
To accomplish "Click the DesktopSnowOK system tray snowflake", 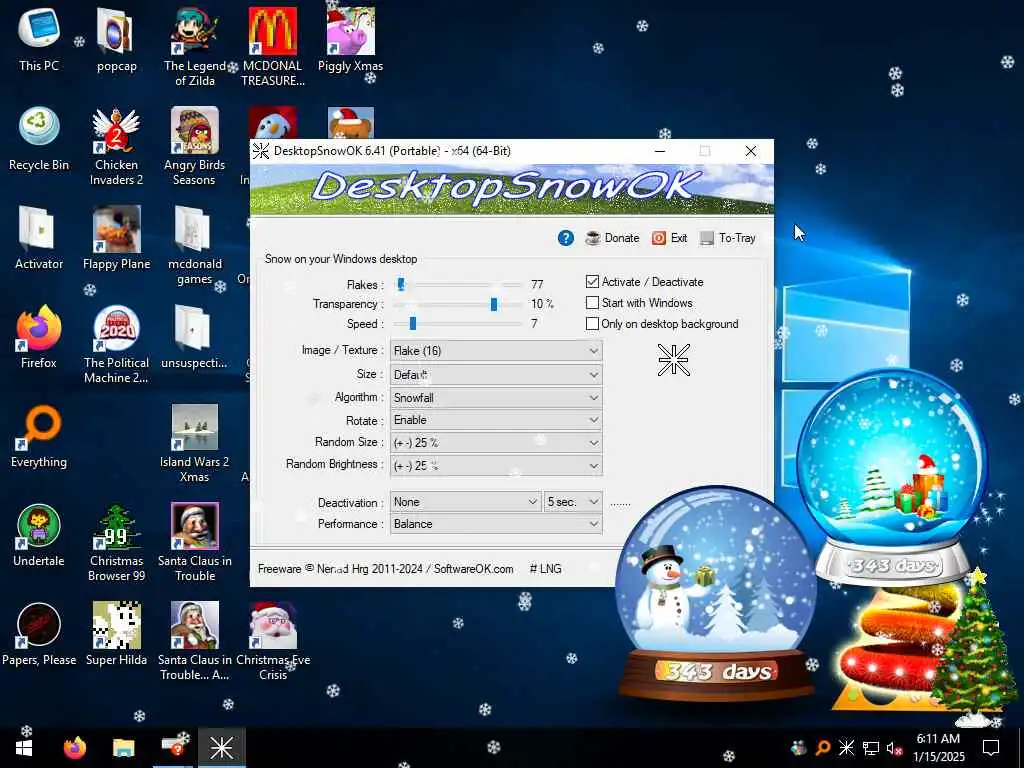I will tap(846, 748).
